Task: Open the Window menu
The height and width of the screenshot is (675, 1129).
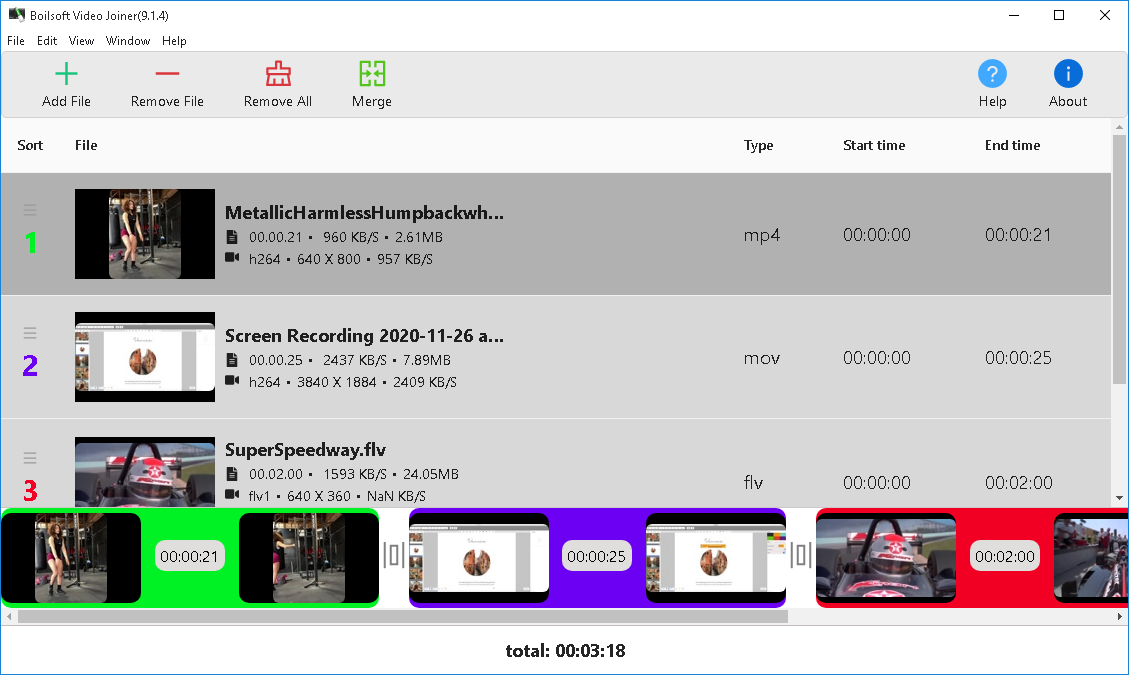Action: [127, 40]
